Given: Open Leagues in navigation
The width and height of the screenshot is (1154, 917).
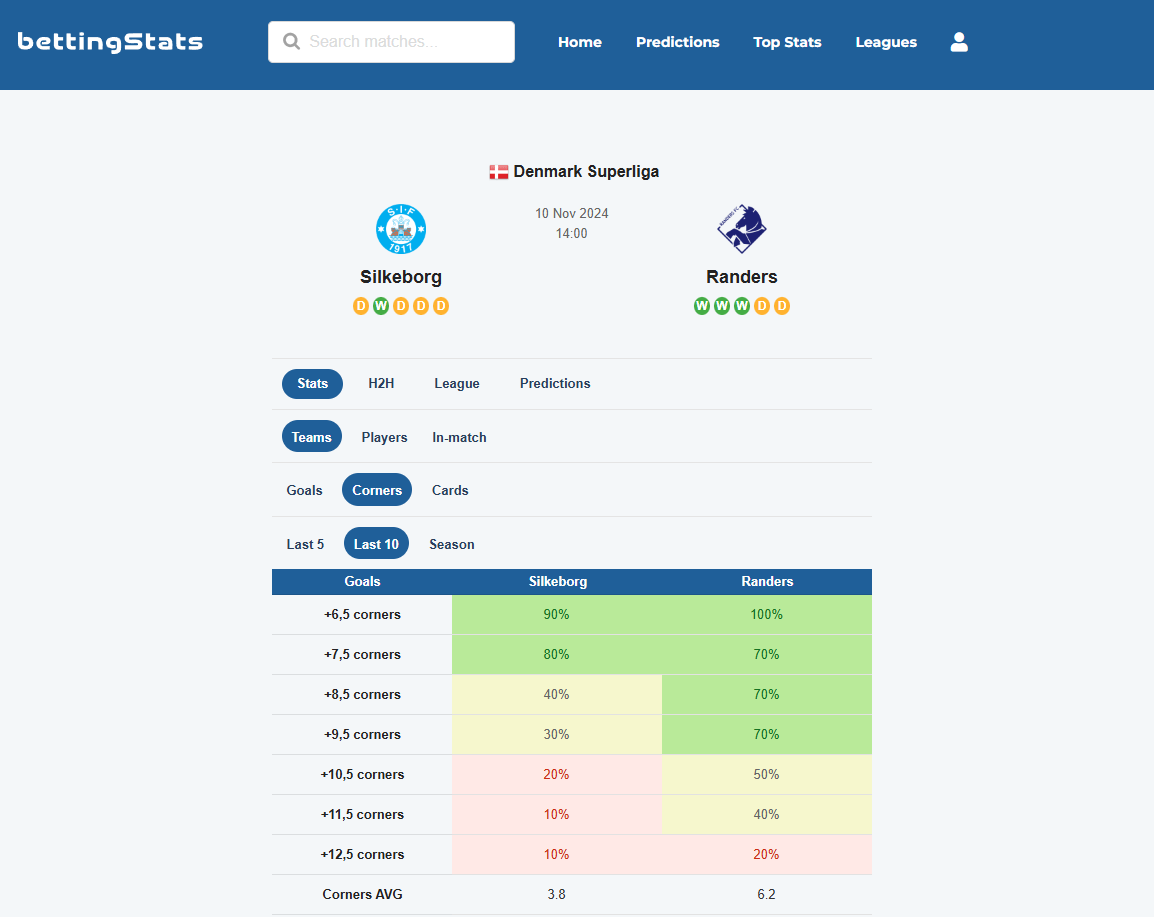Looking at the screenshot, I should click(x=886, y=42).
